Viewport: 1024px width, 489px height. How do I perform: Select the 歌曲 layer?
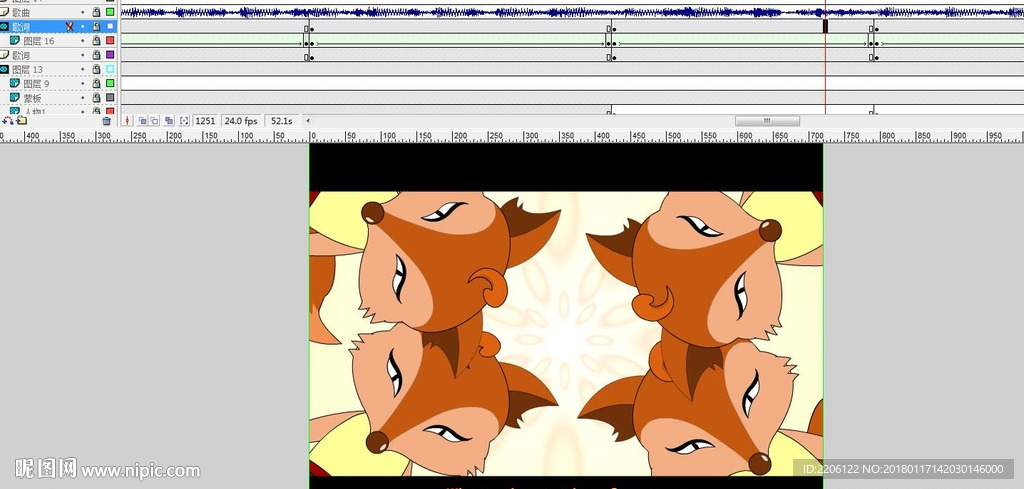[x=22, y=12]
